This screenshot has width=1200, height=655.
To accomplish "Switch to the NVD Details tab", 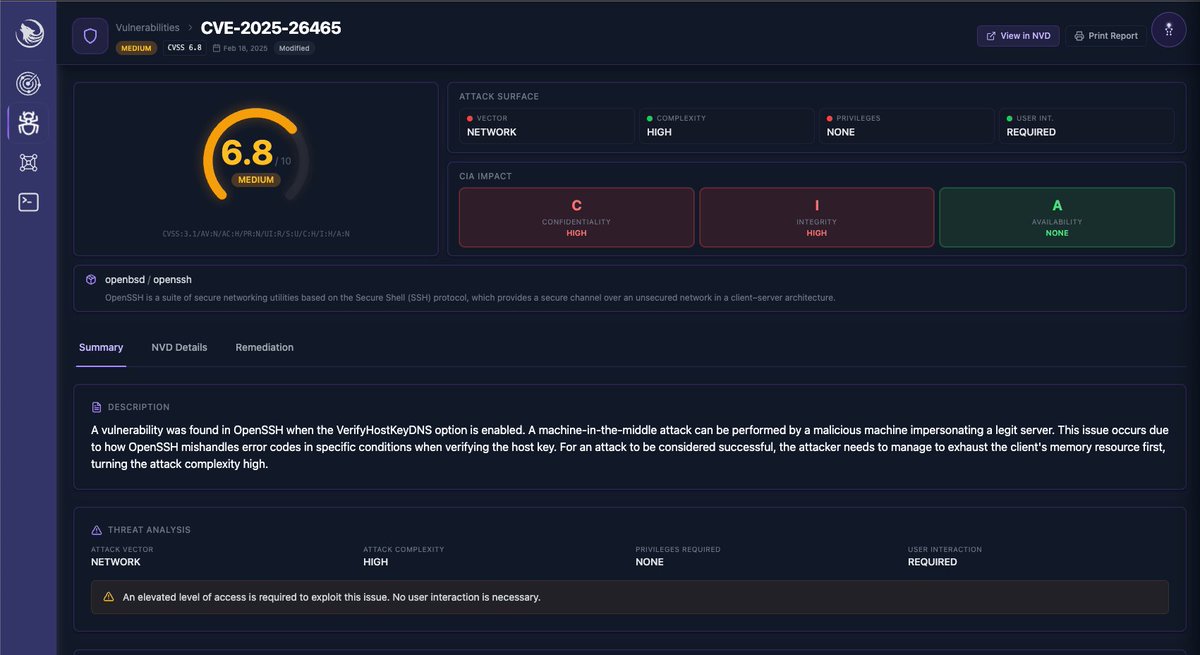I will 179,347.
